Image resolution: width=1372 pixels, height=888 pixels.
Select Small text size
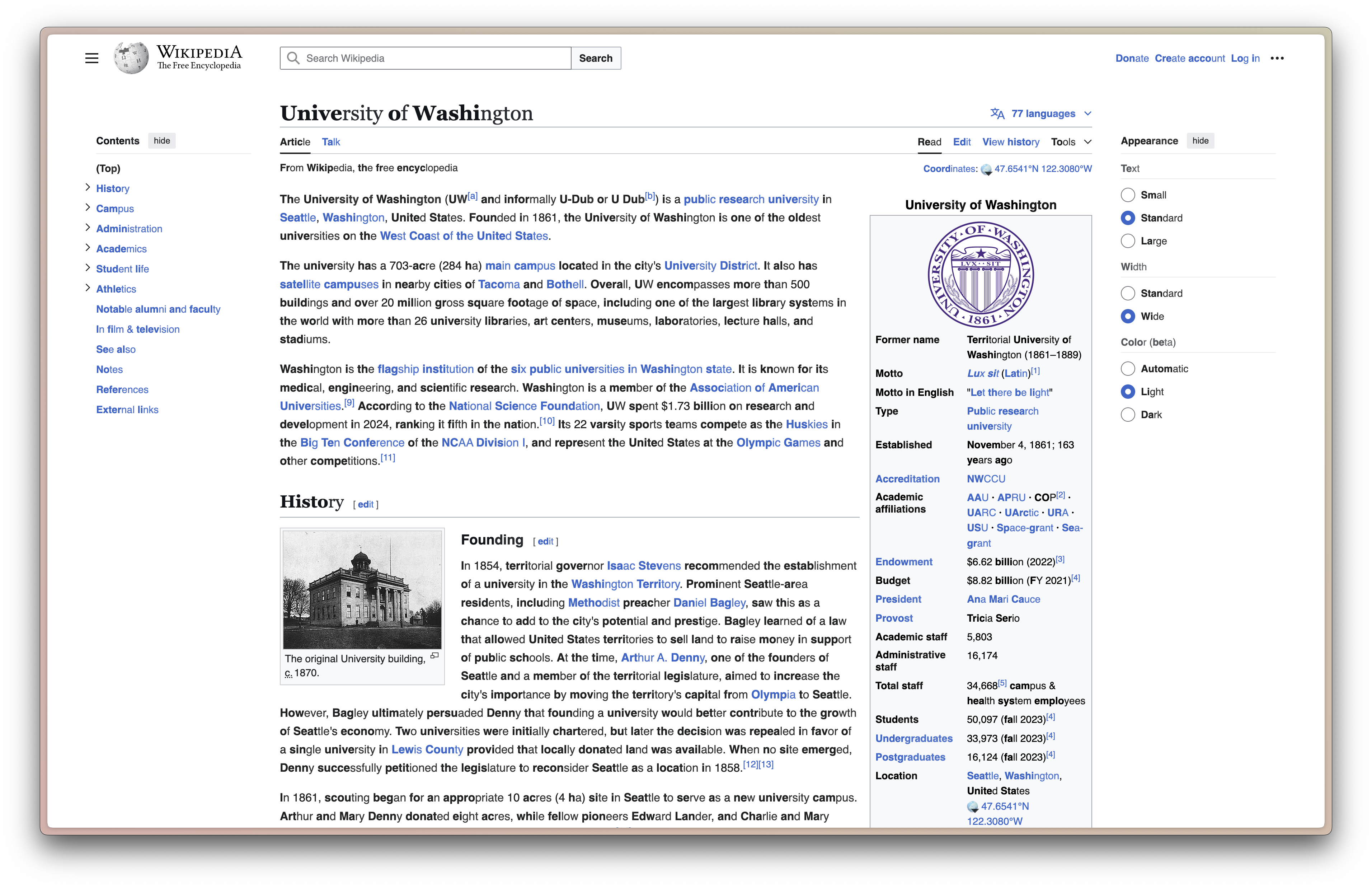pos(1128,195)
